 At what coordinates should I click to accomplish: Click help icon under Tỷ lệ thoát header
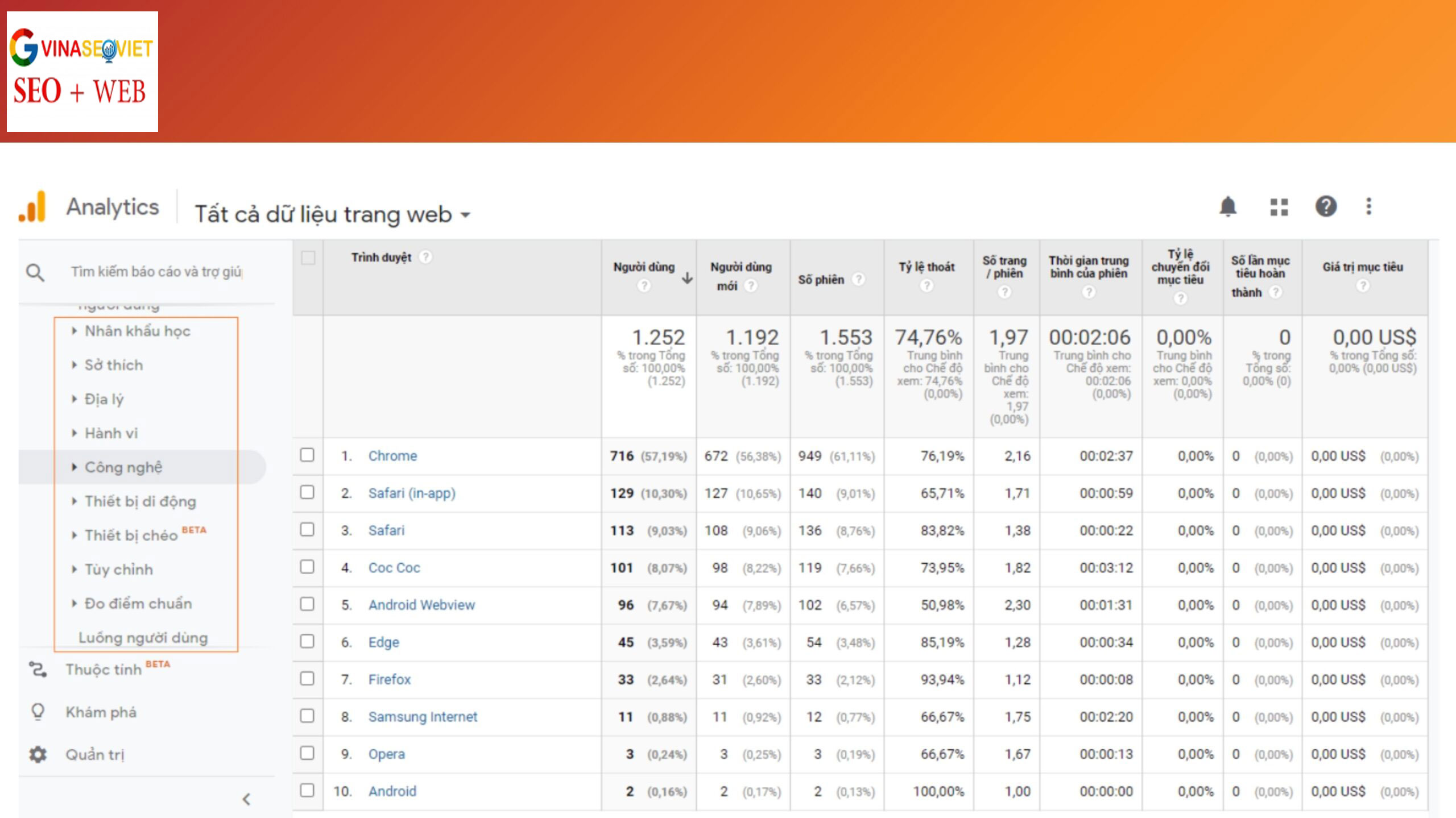pyautogui.click(x=926, y=285)
